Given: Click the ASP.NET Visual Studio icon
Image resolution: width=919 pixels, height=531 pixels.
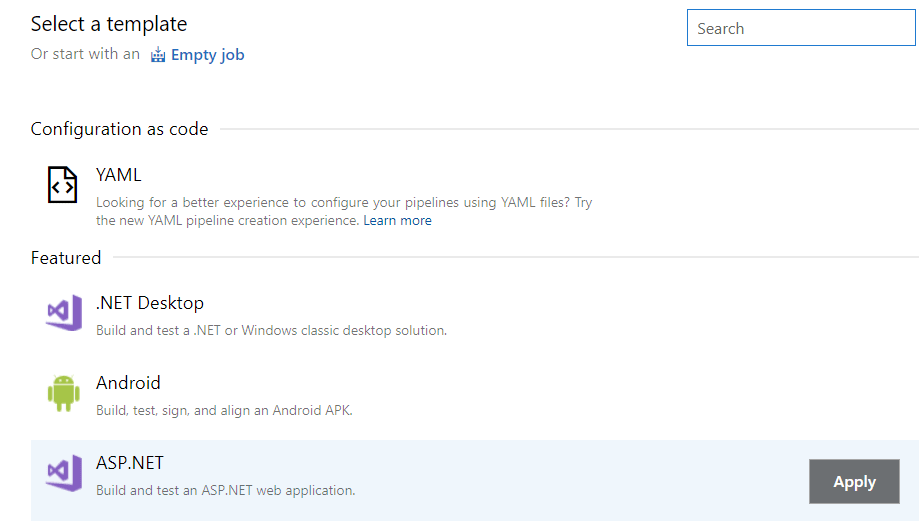Looking at the screenshot, I should click(63, 473).
